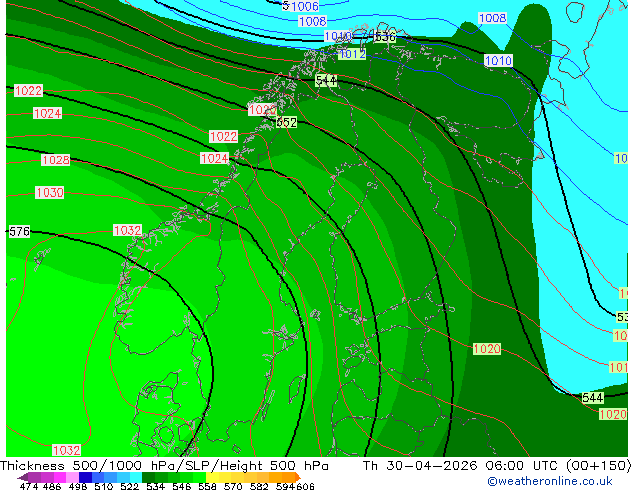Click the orange arrow end of the legend

(x=298, y=477)
